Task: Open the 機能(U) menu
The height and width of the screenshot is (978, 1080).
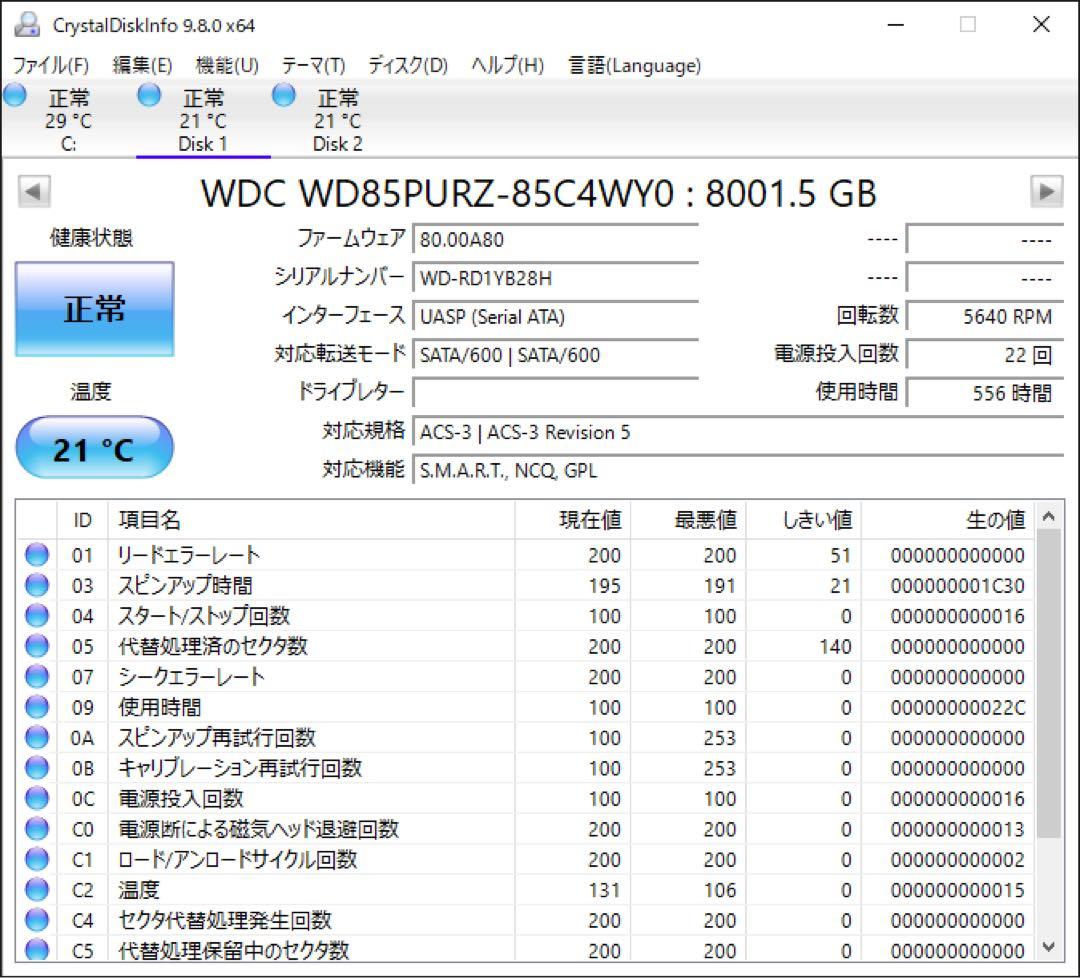Action: click(x=227, y=65)
